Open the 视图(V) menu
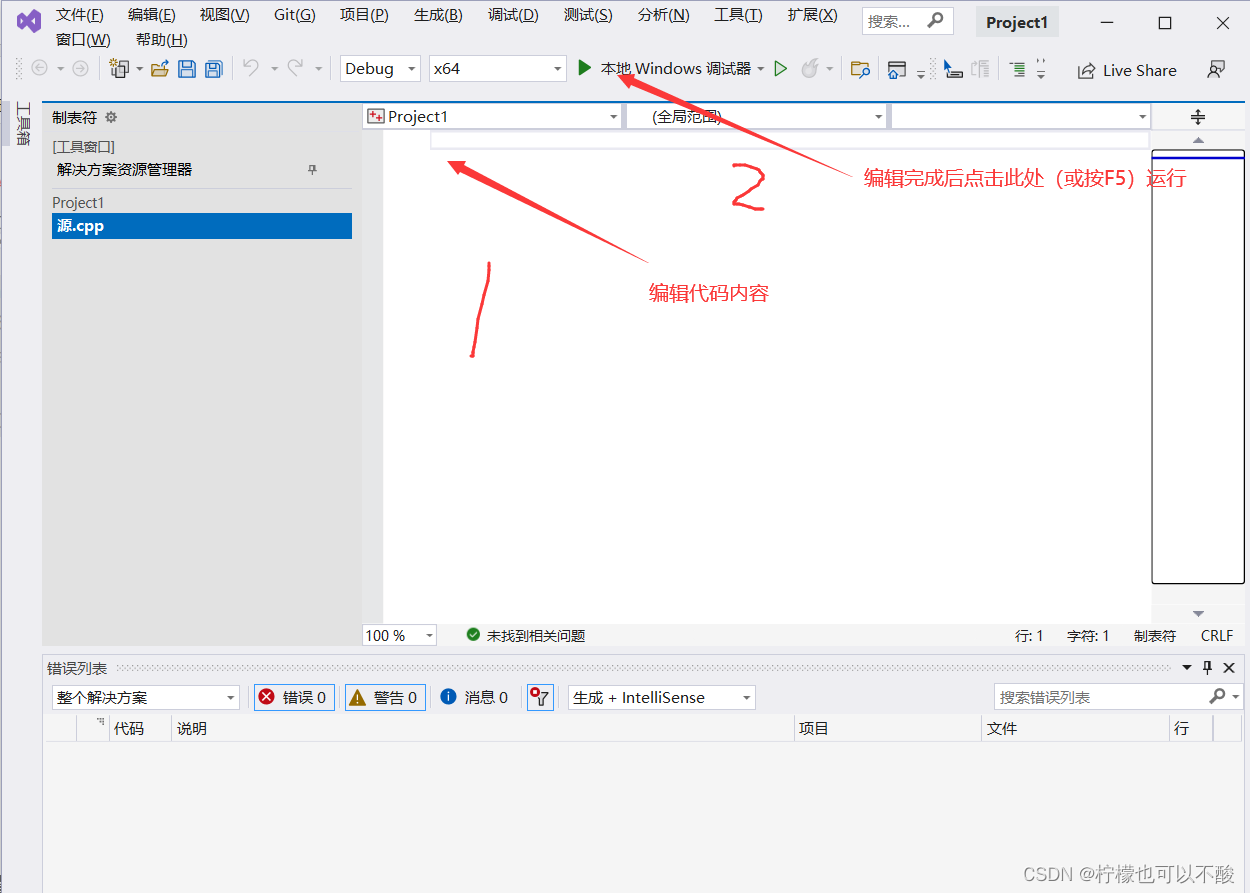The width and height of the screenshot is (1250, 893). pos(224,15)
